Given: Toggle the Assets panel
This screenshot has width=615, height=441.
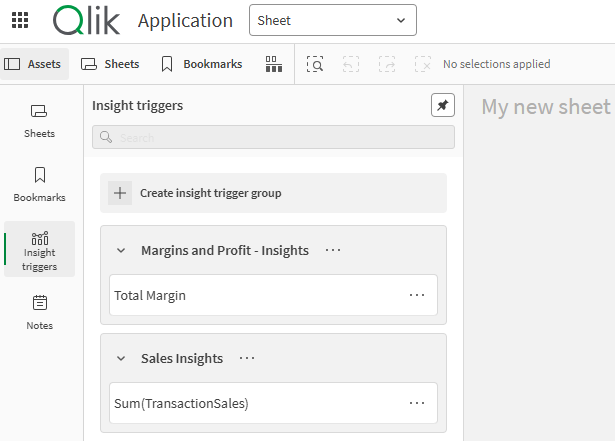Looking at the screenshot, I should (34, 64).
